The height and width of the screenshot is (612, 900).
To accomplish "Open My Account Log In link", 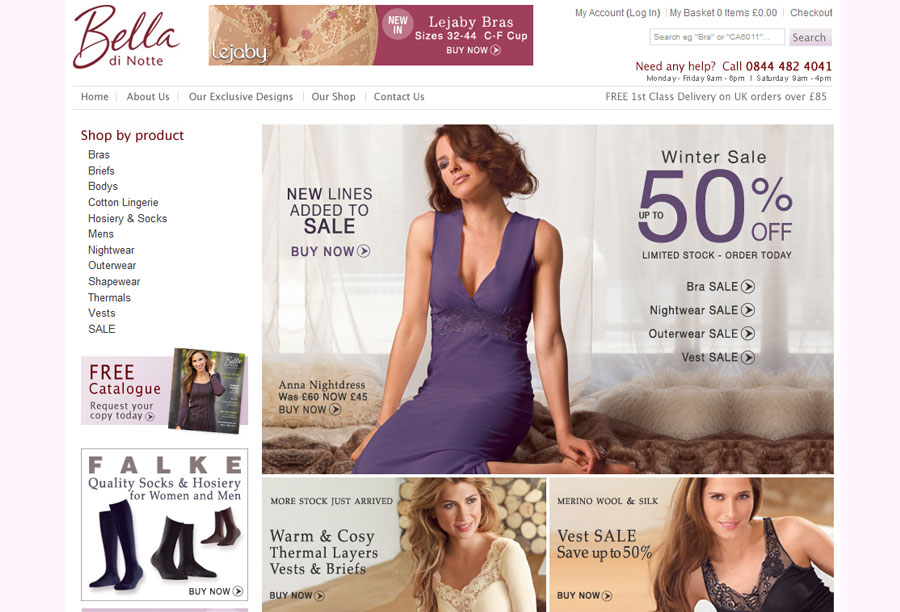I will point(618,13).
